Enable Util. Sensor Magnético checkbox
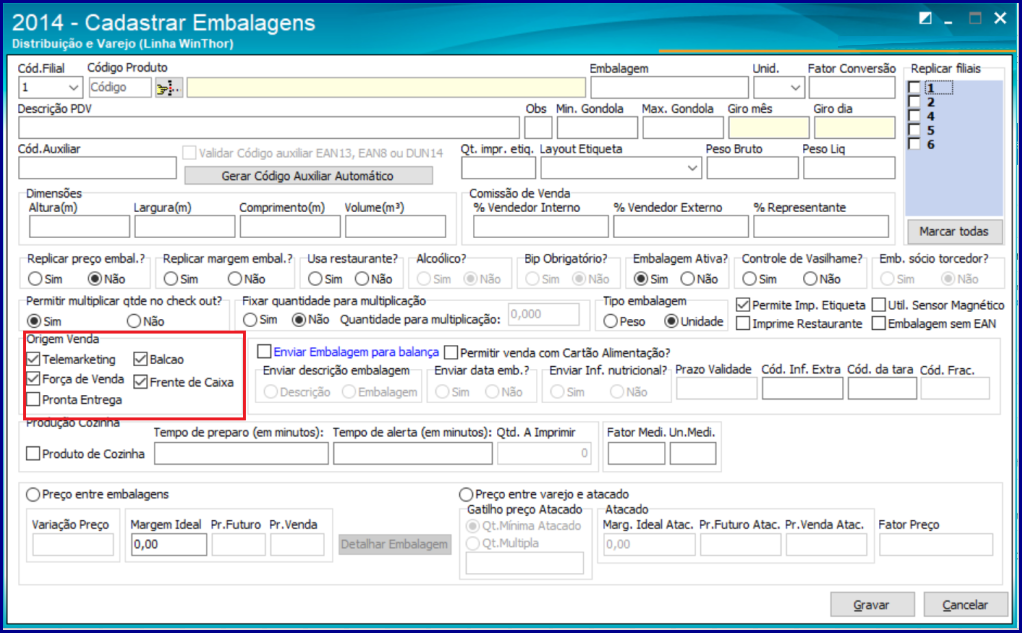The width and height of the screenshot is (1022, 633). [x=879, y=305]
